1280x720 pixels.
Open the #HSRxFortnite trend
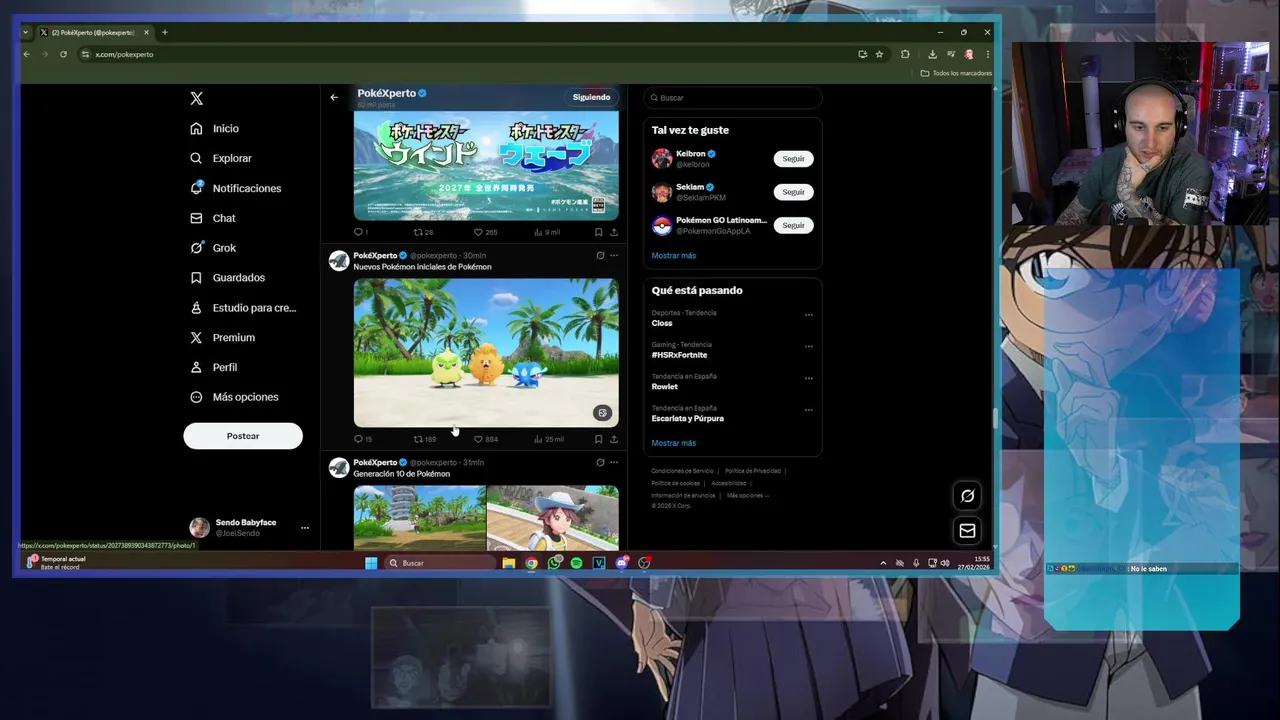(679, 355)
